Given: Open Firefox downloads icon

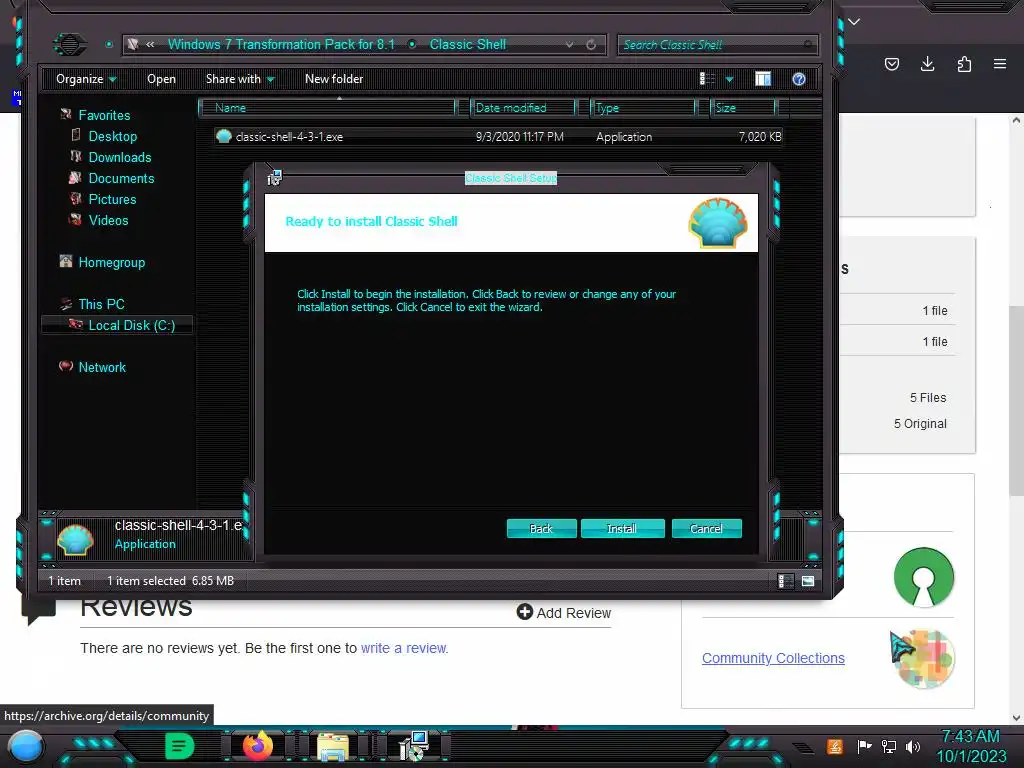Looking at the screenshot, I should click(927, 64).
